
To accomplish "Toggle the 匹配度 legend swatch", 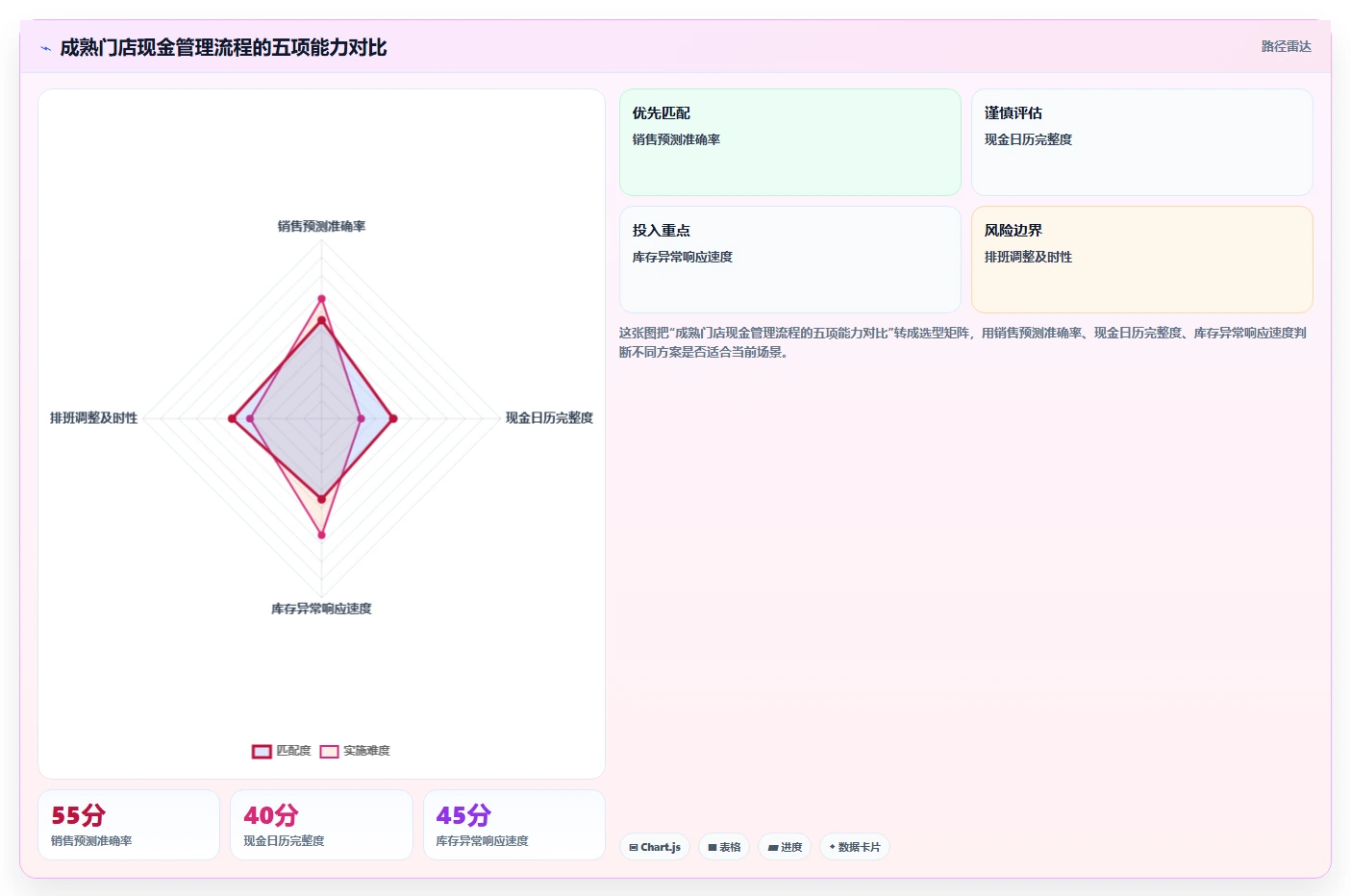I will pos(262,751).
